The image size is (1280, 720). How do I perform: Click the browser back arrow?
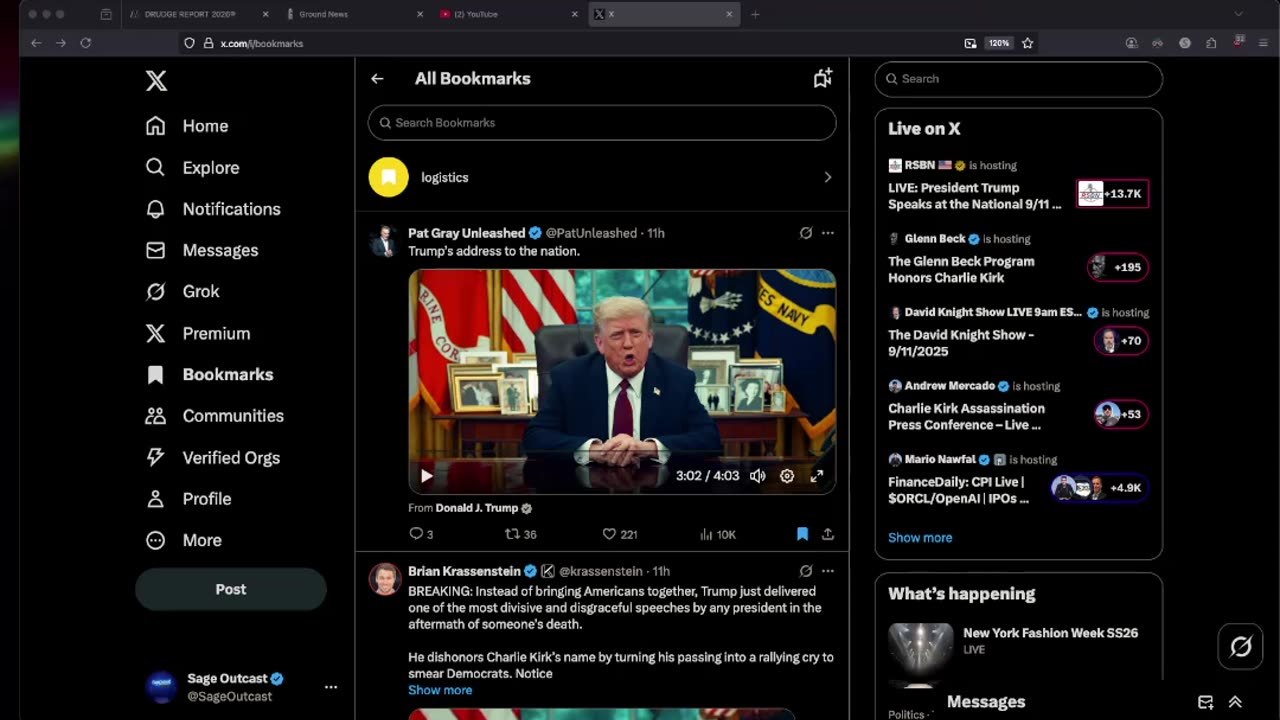point(36,43)
